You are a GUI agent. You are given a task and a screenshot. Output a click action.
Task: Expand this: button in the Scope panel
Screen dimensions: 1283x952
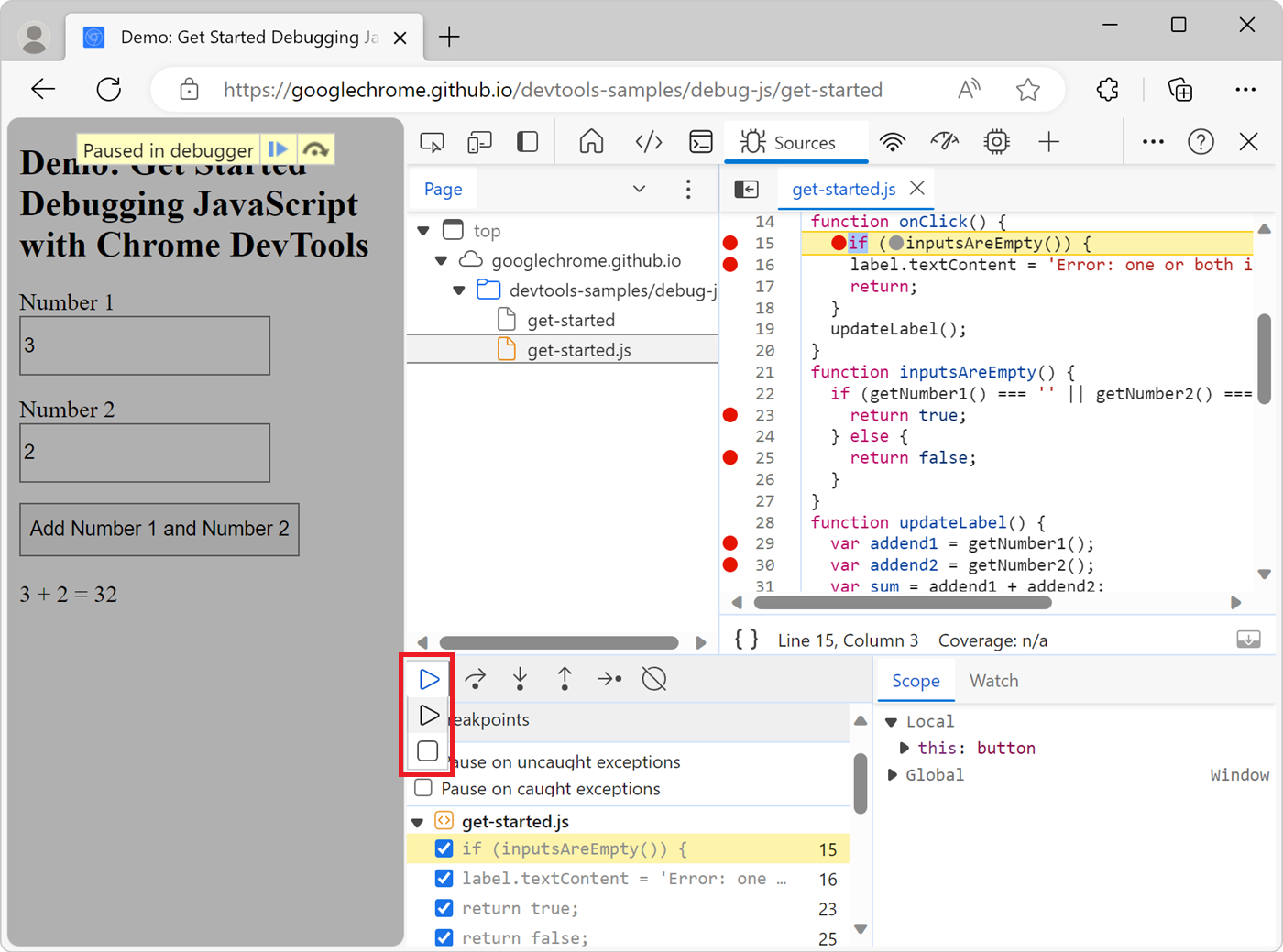coord(905,748)
